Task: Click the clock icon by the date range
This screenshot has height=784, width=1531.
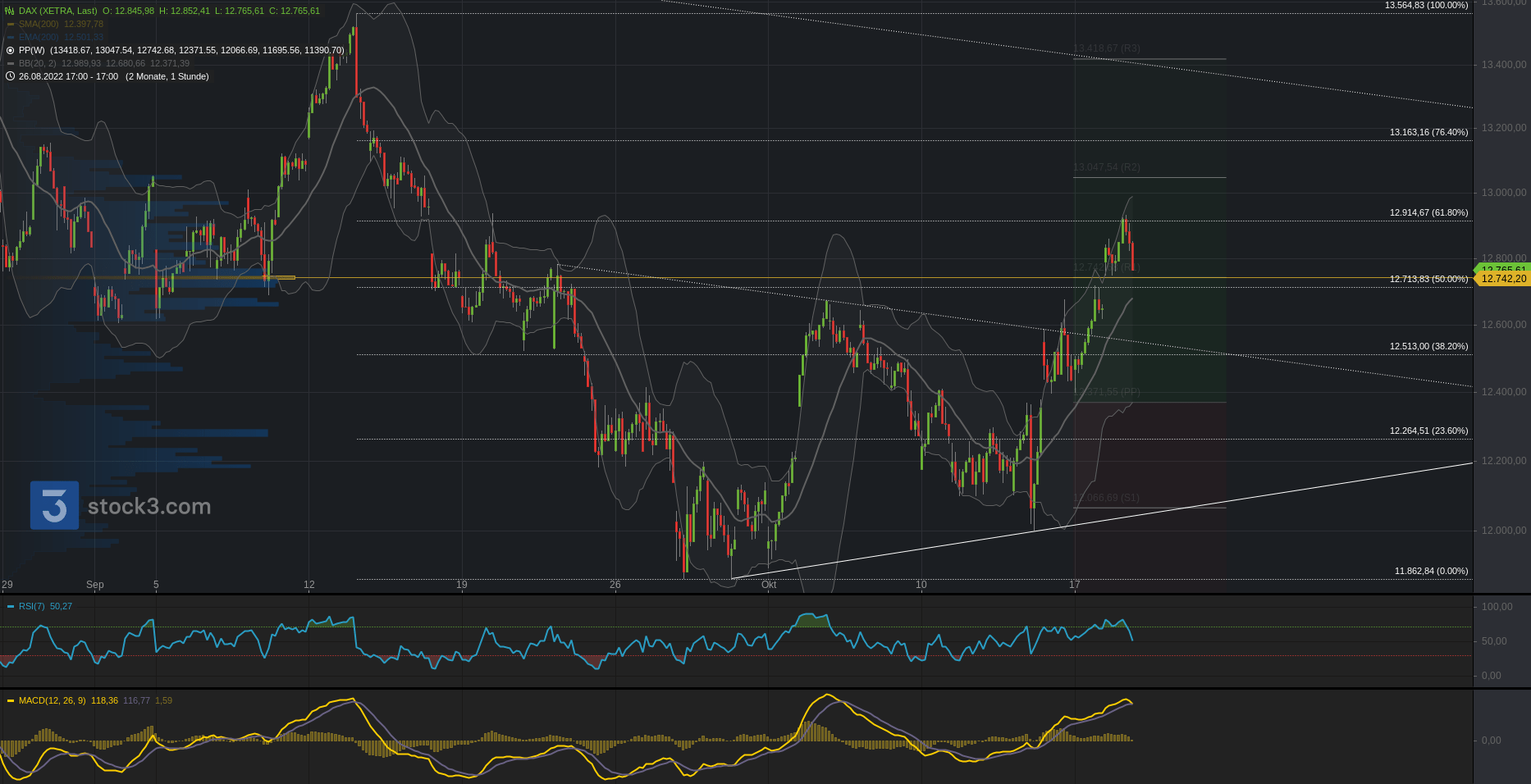Action: click(x=10, y=76)
